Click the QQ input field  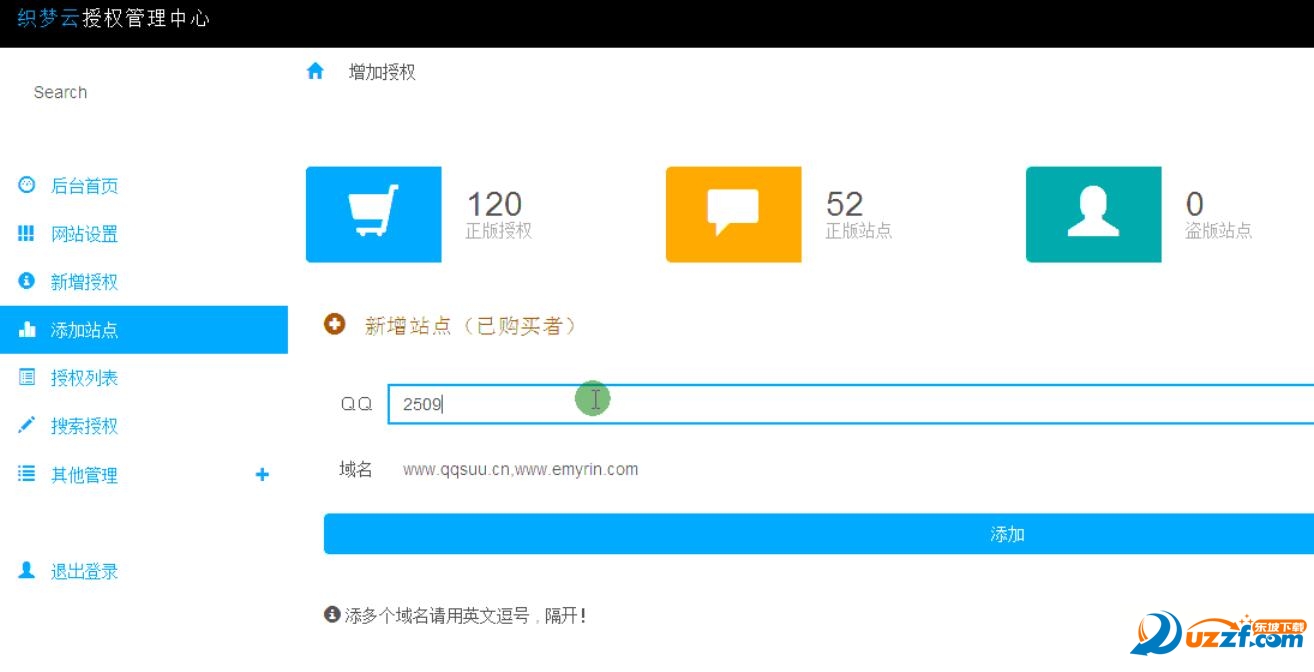[851, 403]
